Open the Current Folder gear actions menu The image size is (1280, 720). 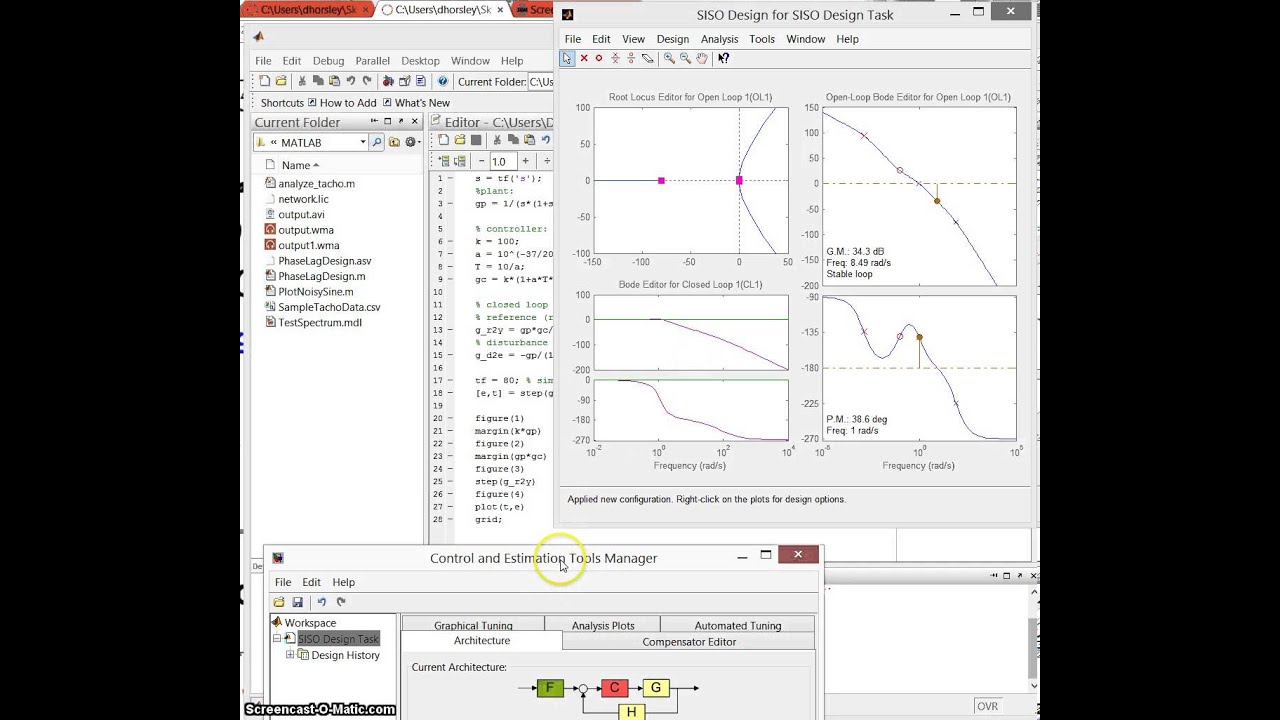coord(411,142)
